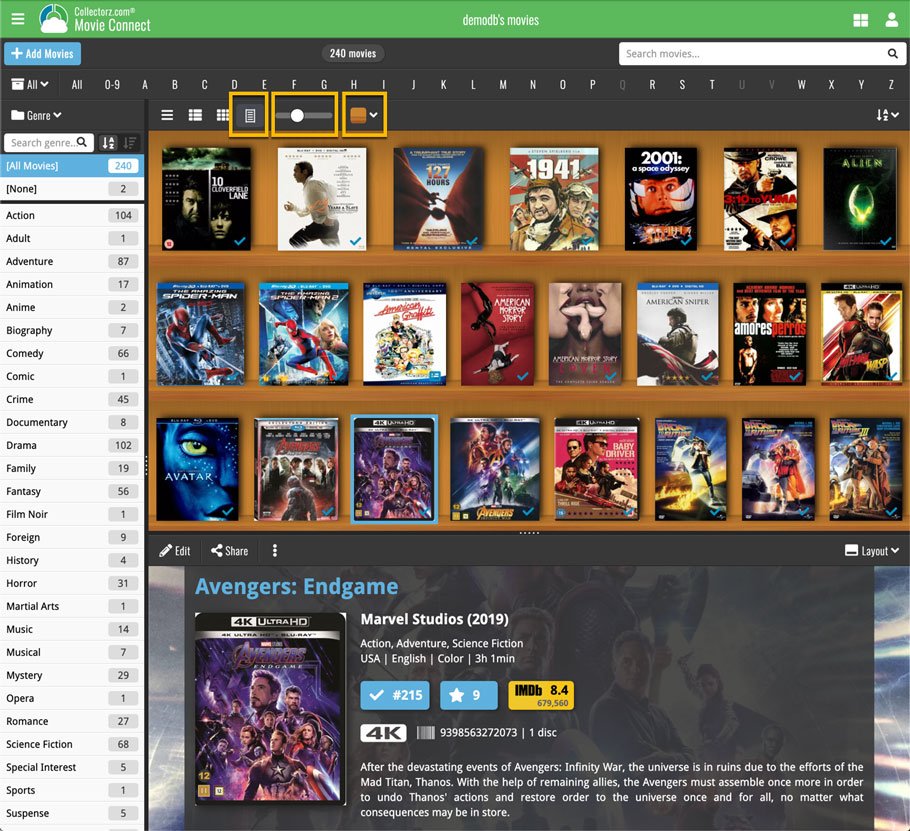The height and width of the screenshot is (831, 910).
Task: Click the Add Movies button
Action: point(42,54)
